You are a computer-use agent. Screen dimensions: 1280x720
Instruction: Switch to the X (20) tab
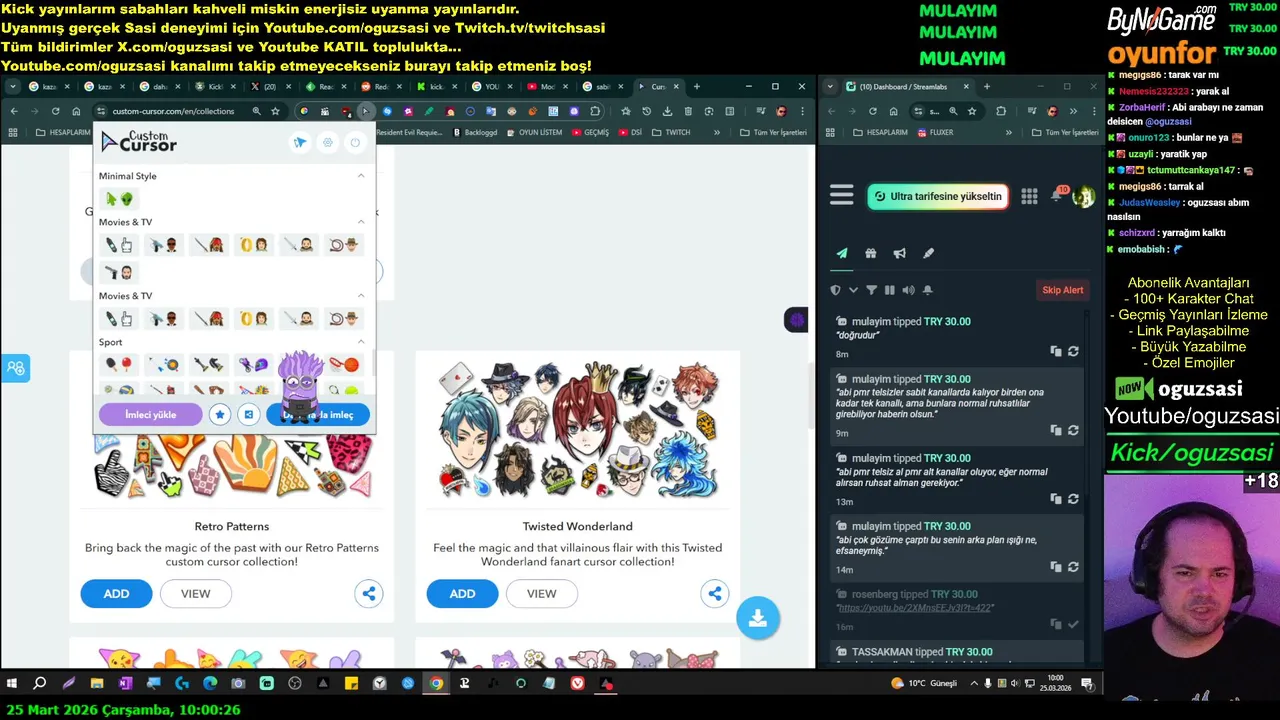[x=263, y=86]
